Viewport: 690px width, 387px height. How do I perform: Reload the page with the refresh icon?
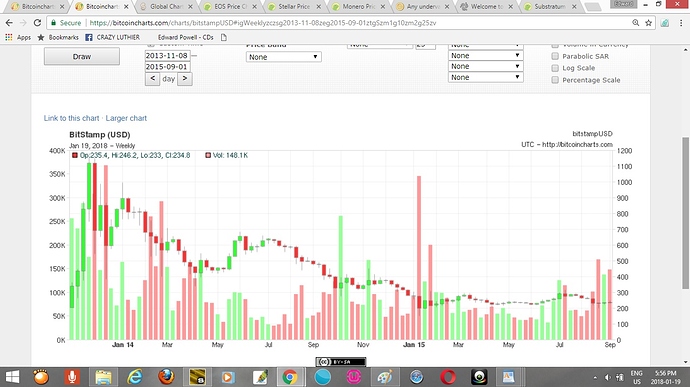click(37, 23)
